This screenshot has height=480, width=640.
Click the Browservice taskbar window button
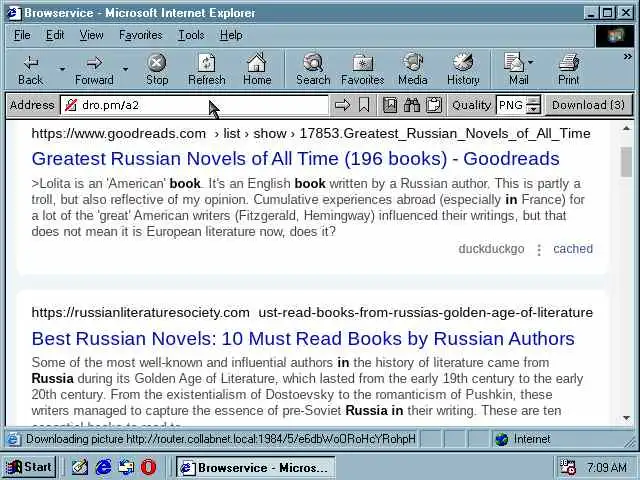click(x=256, y=467)
